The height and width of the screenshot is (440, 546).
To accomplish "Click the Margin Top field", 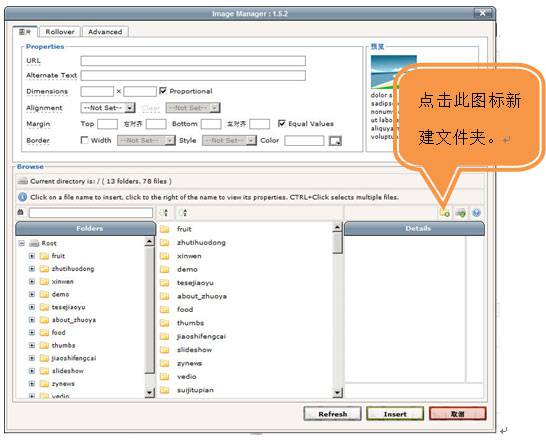I will (108, 124).
